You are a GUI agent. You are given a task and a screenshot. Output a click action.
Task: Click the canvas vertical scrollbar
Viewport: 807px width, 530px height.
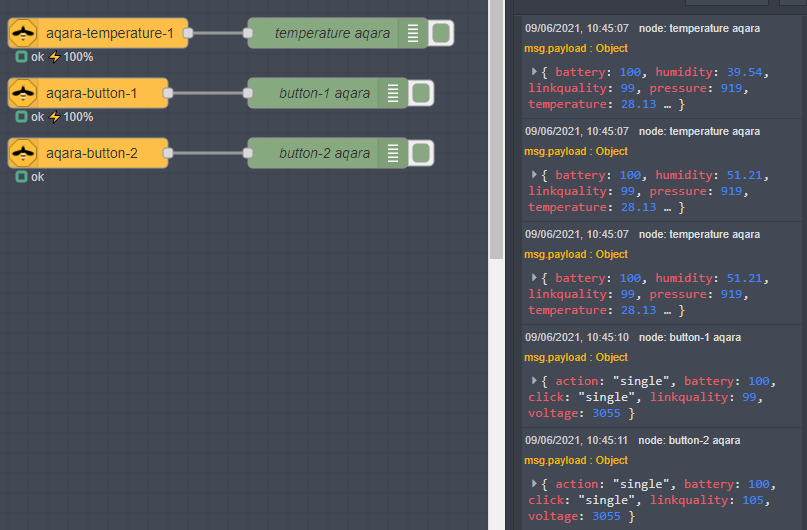pyautogui.click(x=496, y=130)
